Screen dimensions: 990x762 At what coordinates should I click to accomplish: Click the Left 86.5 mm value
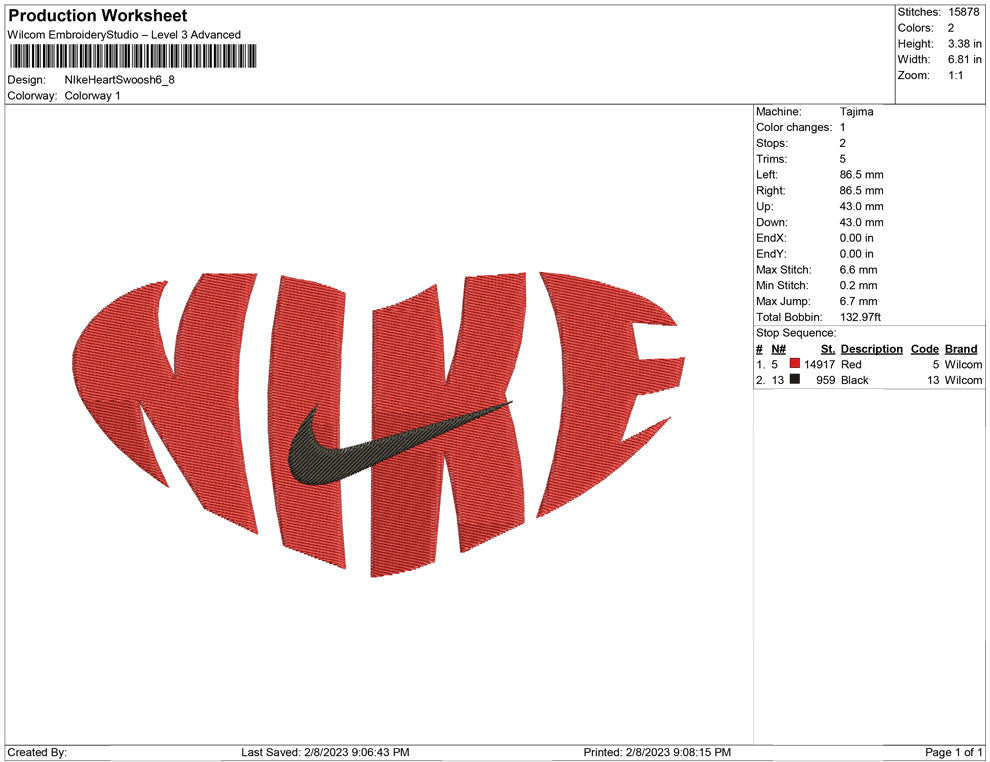click(x=861, y=174)
